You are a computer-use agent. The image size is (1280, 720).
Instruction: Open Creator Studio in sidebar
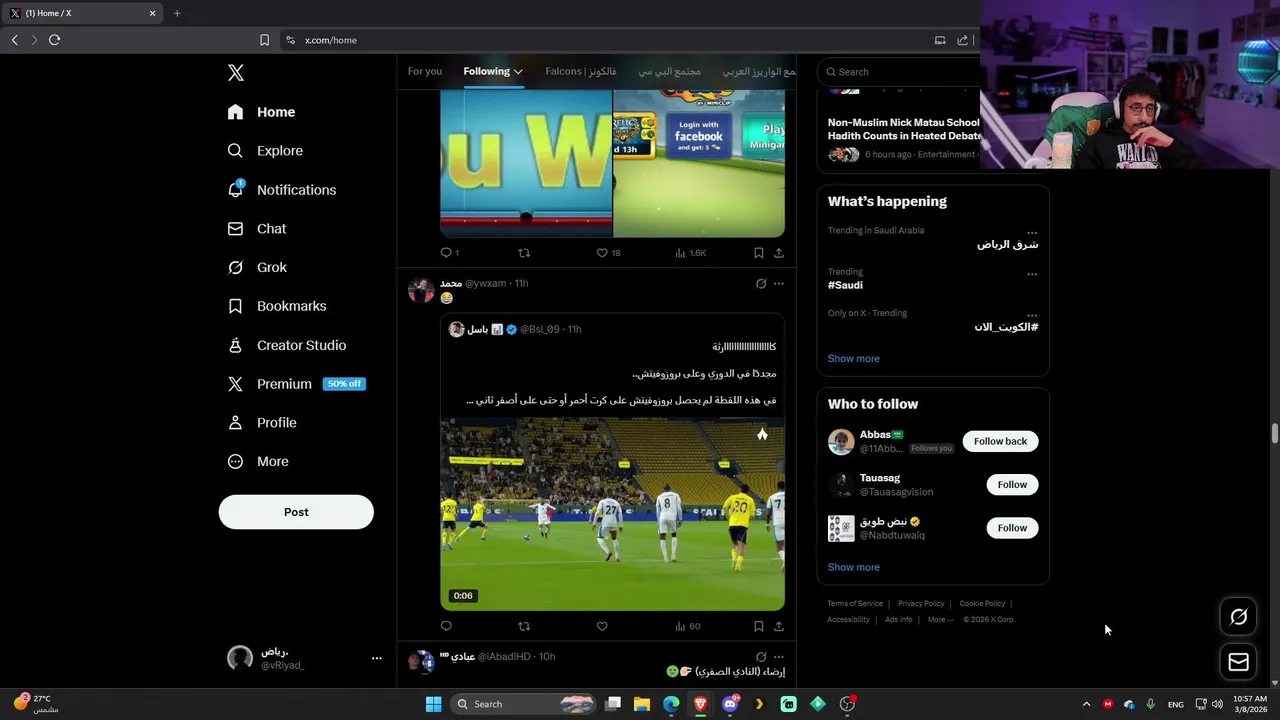pos(287,345)
